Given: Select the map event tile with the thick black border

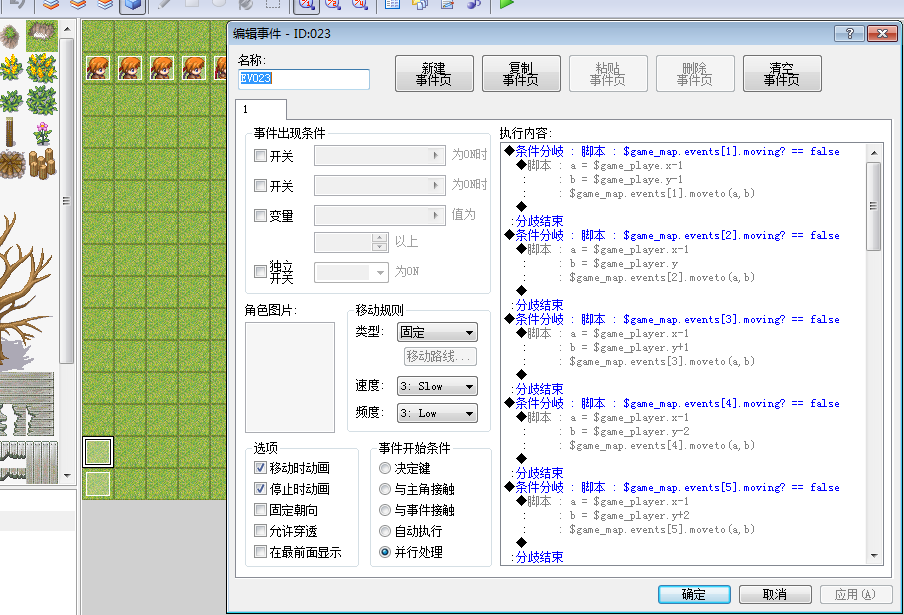Looking at the screenshot, I should point(97,451).
